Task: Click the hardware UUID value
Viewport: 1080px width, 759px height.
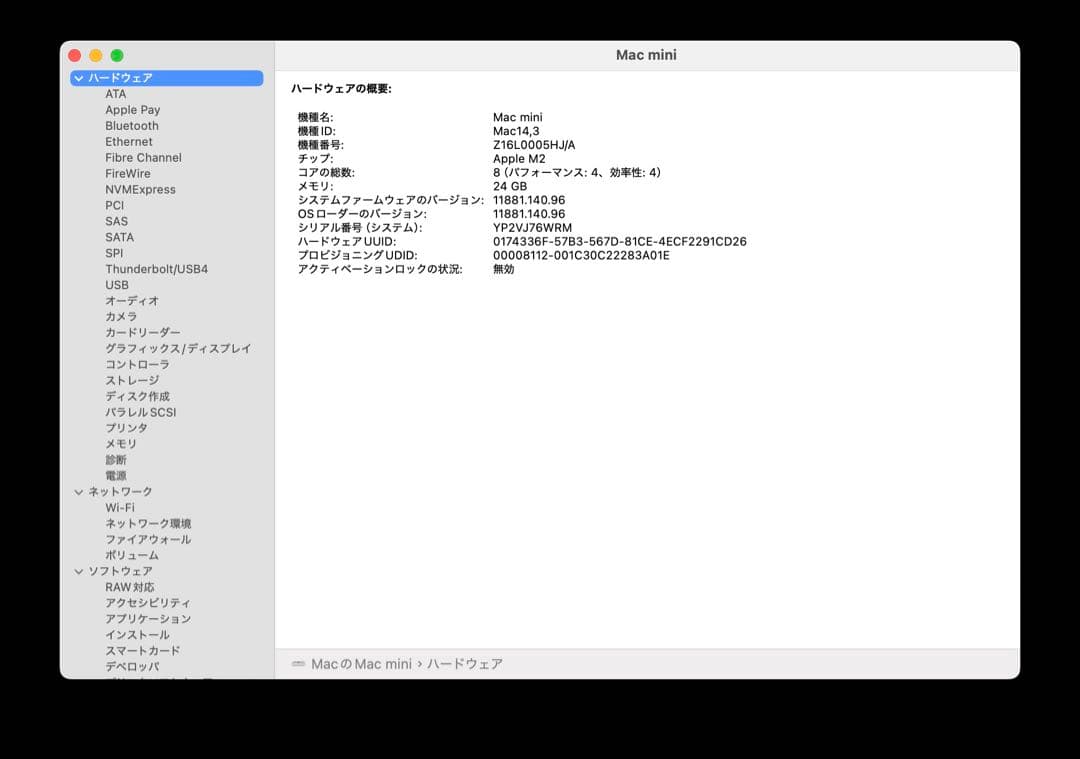Action: (x=620, y=242)
